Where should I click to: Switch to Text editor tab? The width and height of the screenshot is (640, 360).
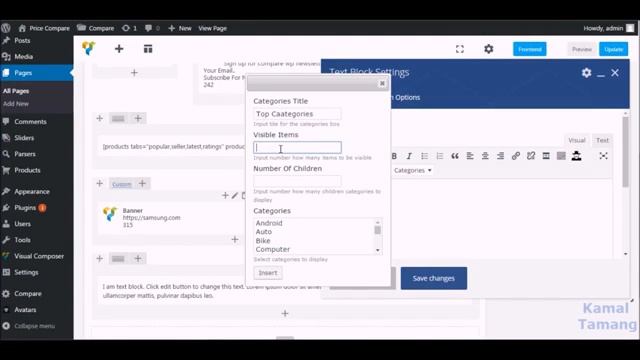click(602, 140)
